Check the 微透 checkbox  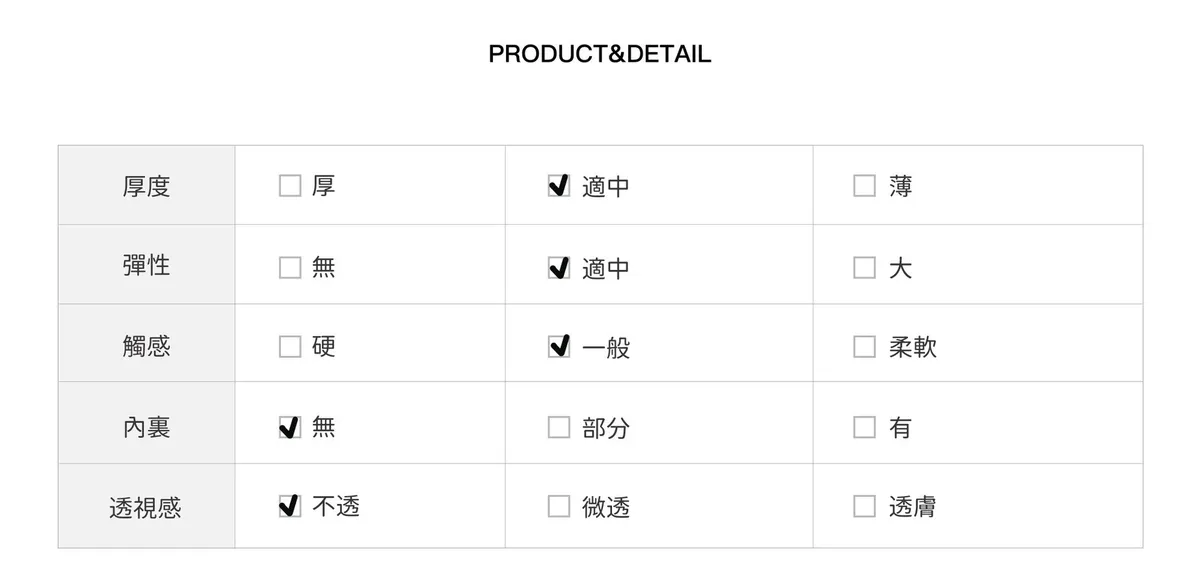pyautogui.click(x=559, y=506)
